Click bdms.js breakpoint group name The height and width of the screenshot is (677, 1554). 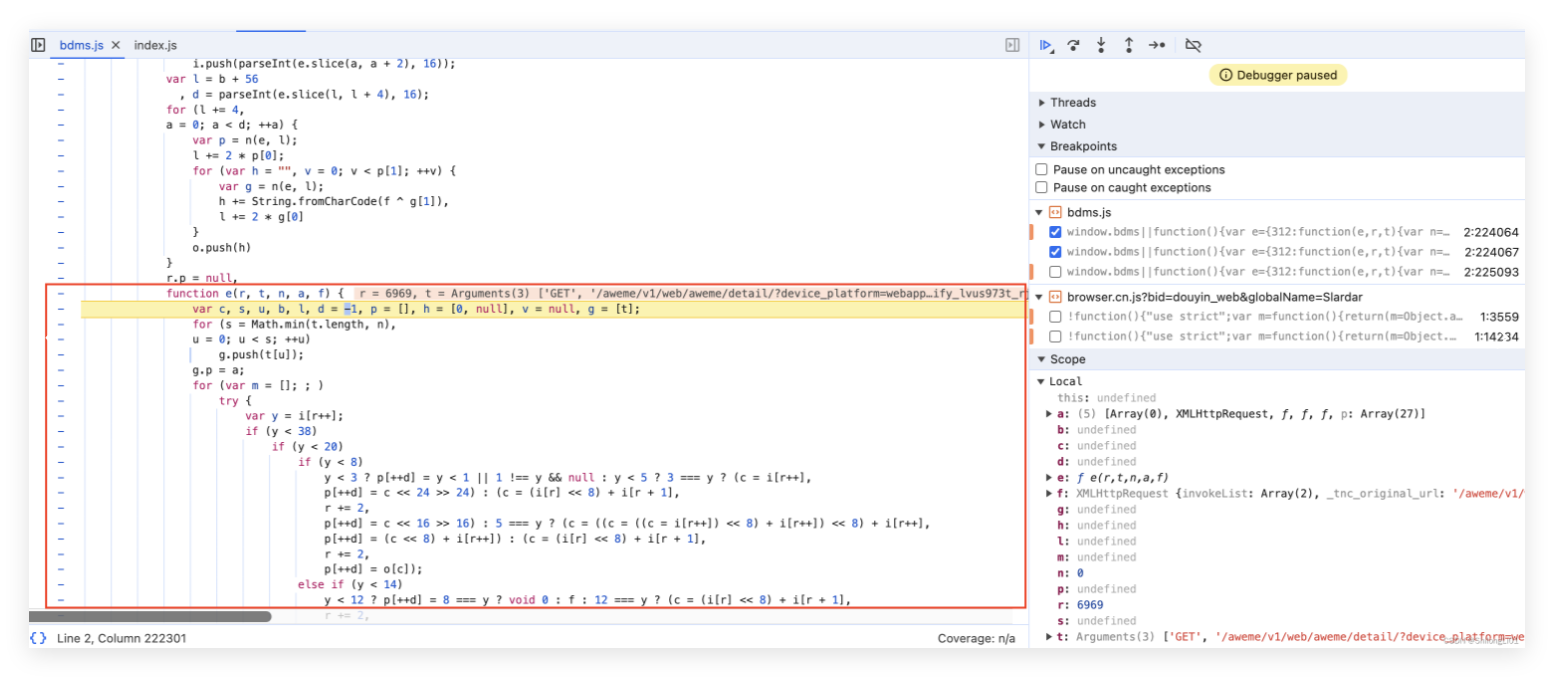click(1090, 212)
